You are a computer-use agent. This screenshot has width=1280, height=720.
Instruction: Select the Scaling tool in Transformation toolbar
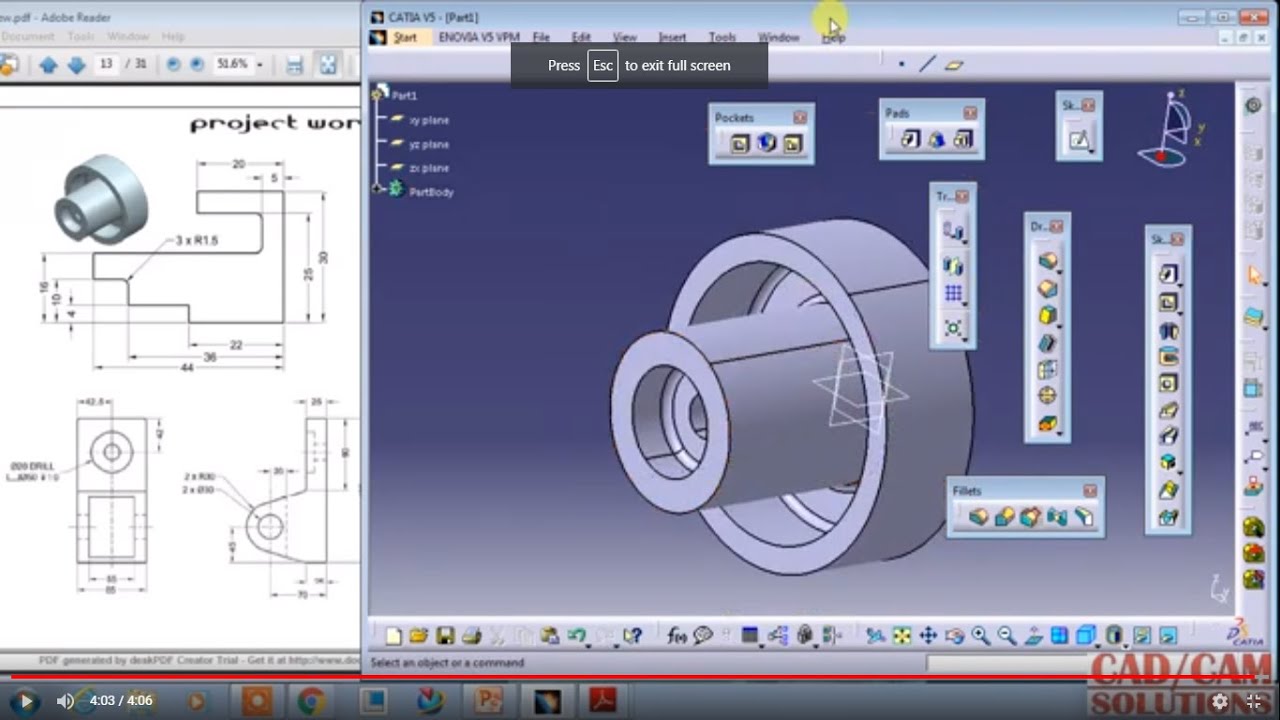click(x=953, y=326)
